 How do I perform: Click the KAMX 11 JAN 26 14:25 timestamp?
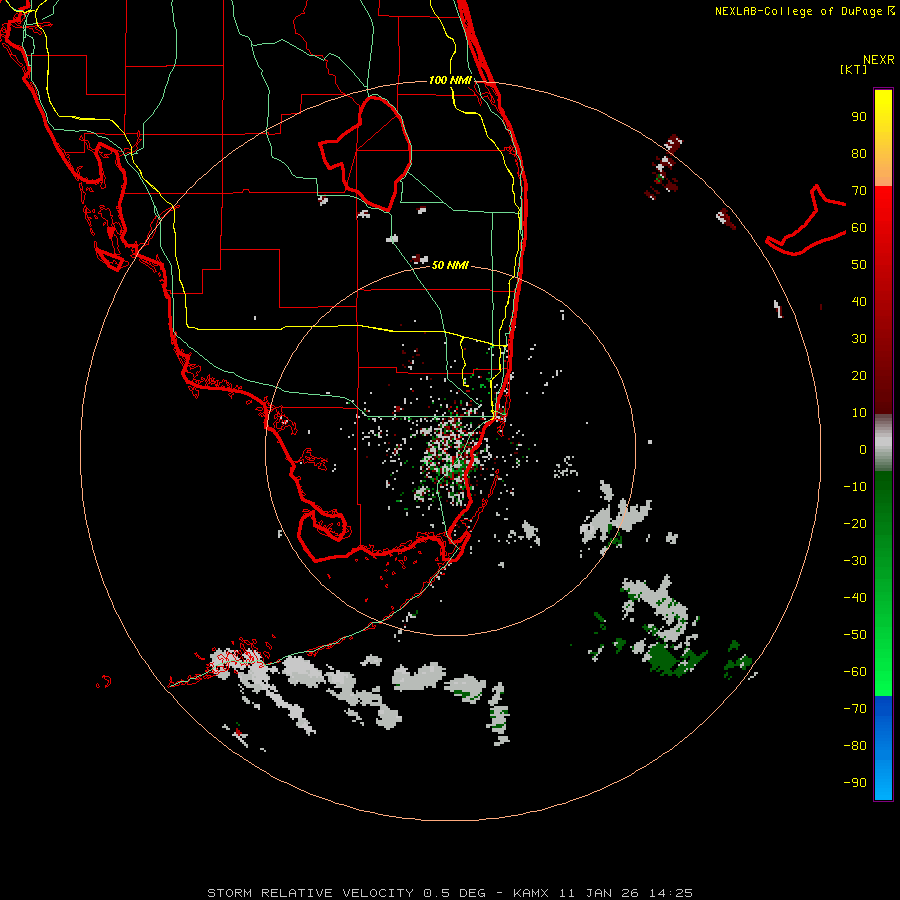click(603, 893)
